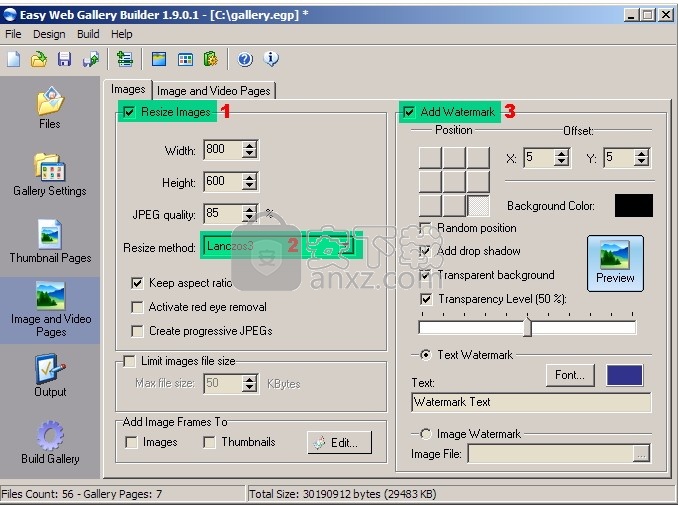Click the Watermark Text input field

pos(531,403)
